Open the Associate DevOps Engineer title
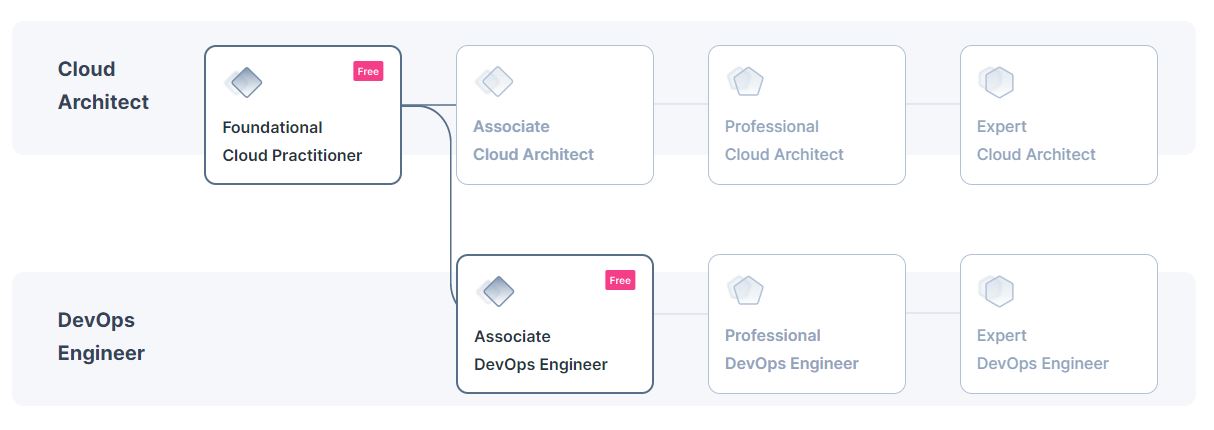 pyautogui.click(x=540, y=350)
